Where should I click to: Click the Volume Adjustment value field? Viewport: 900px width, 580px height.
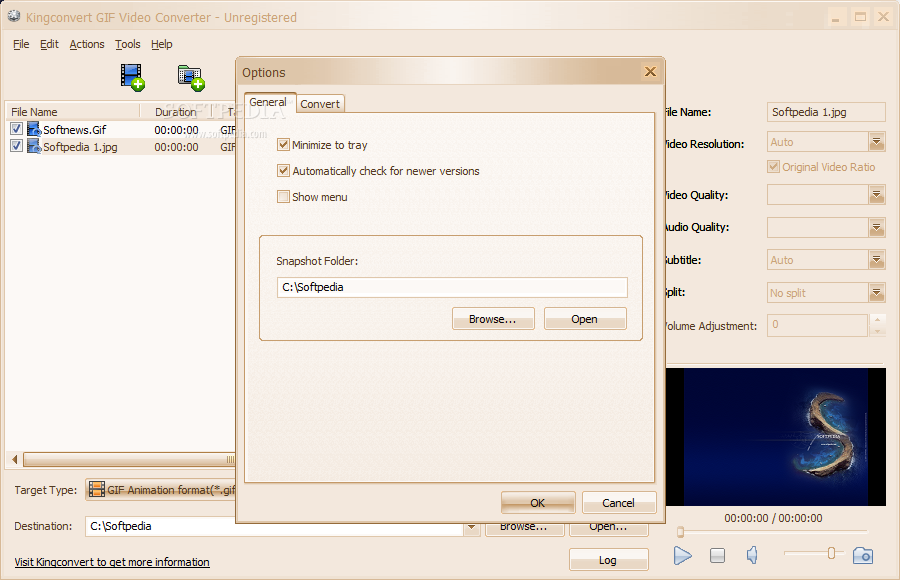click(x=817, y=325)
